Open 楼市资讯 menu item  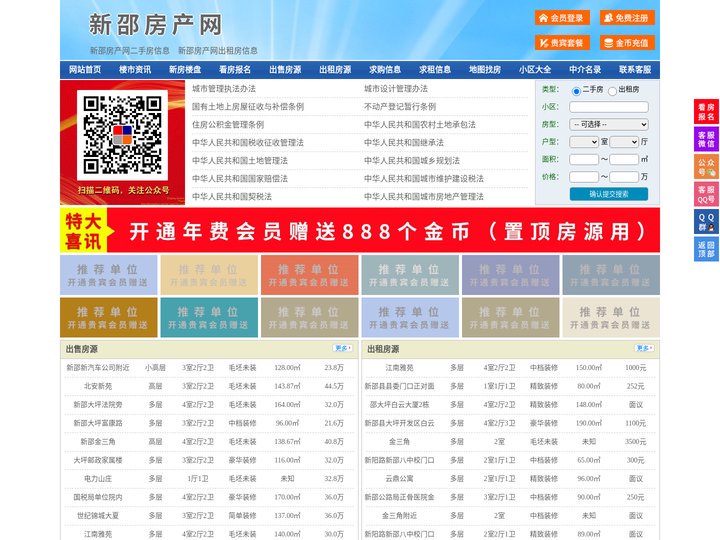(135, 70)
